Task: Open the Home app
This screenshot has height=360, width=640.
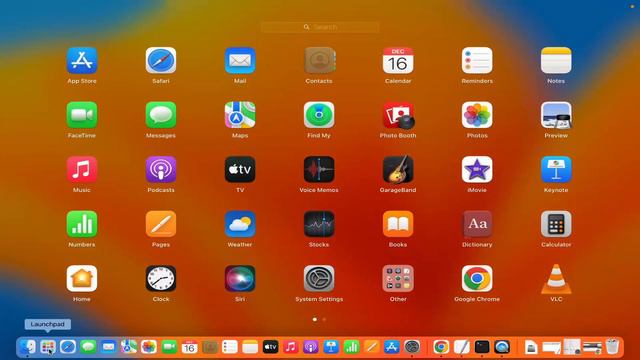Action: tap(82, 279)
